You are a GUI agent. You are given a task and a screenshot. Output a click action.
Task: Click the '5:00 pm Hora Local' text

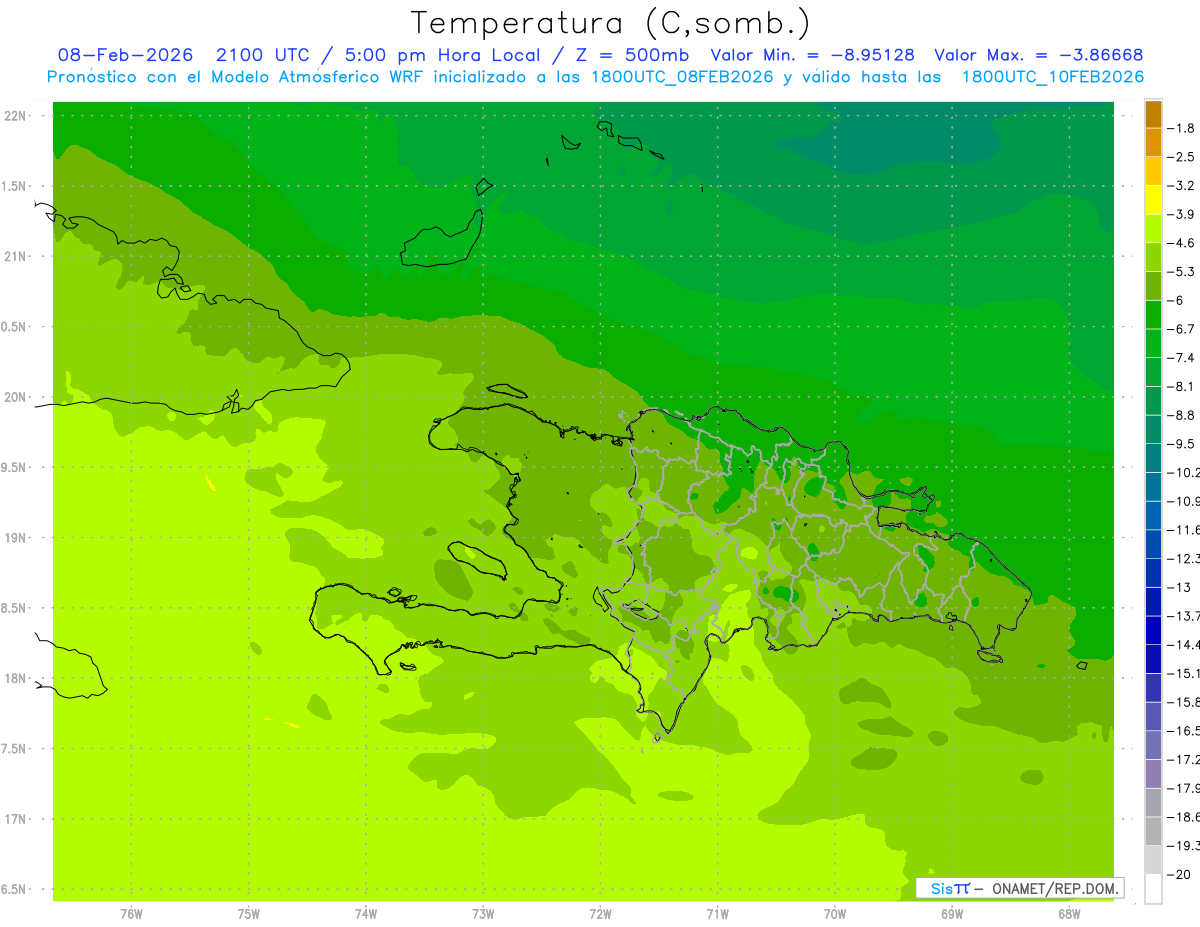[x=443, y=55]
